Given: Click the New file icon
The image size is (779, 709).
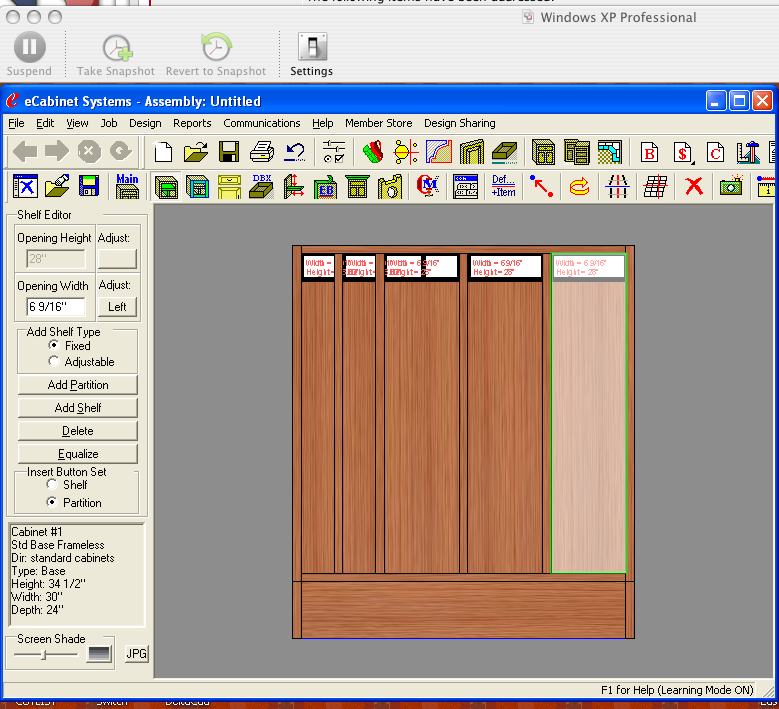Looking at the screenshot, I should coord(163,152).
